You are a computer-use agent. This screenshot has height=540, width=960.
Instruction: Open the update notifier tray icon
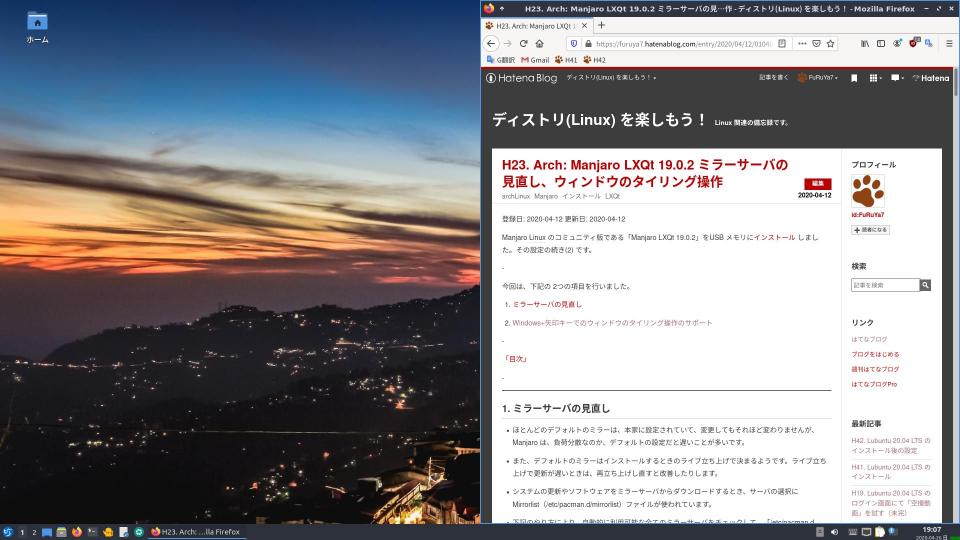[893, 531]
